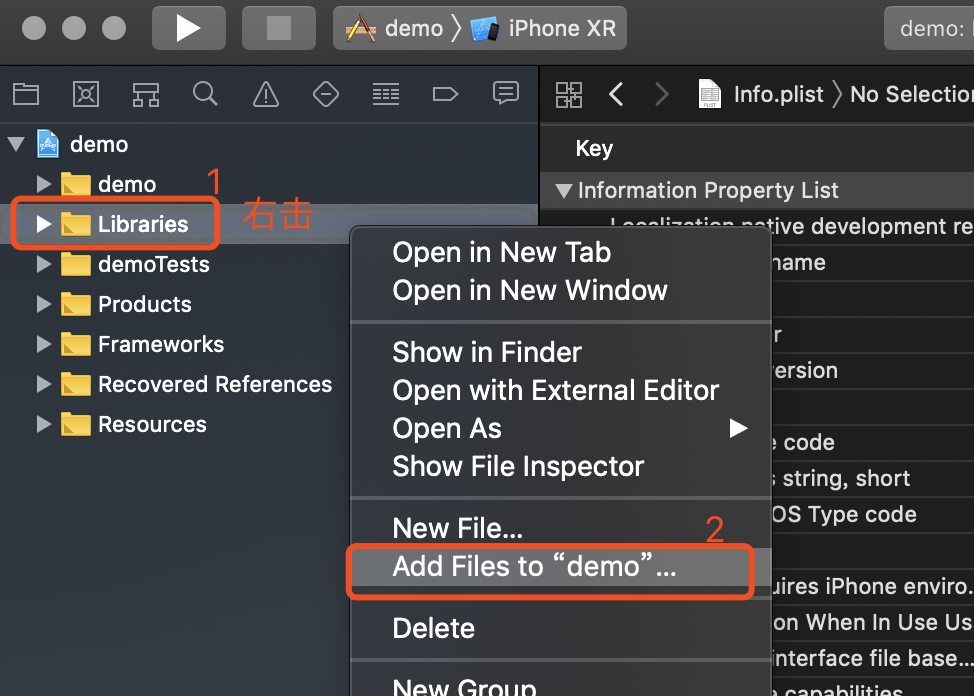Open related items grid menu in editor

pos(568,94)
